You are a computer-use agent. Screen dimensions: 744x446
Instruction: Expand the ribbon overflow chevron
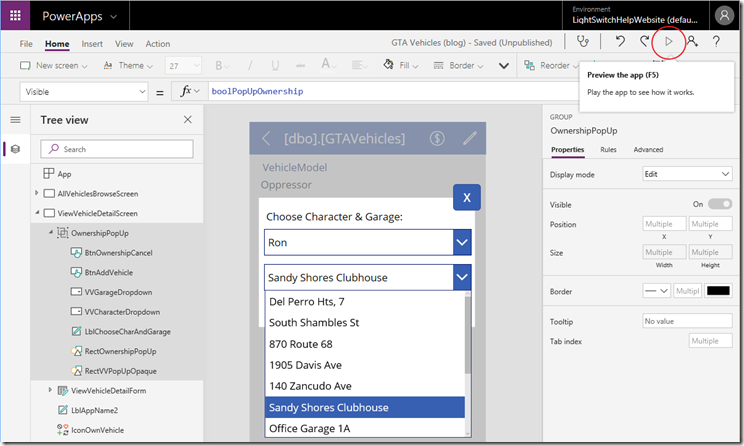(504, 66)
